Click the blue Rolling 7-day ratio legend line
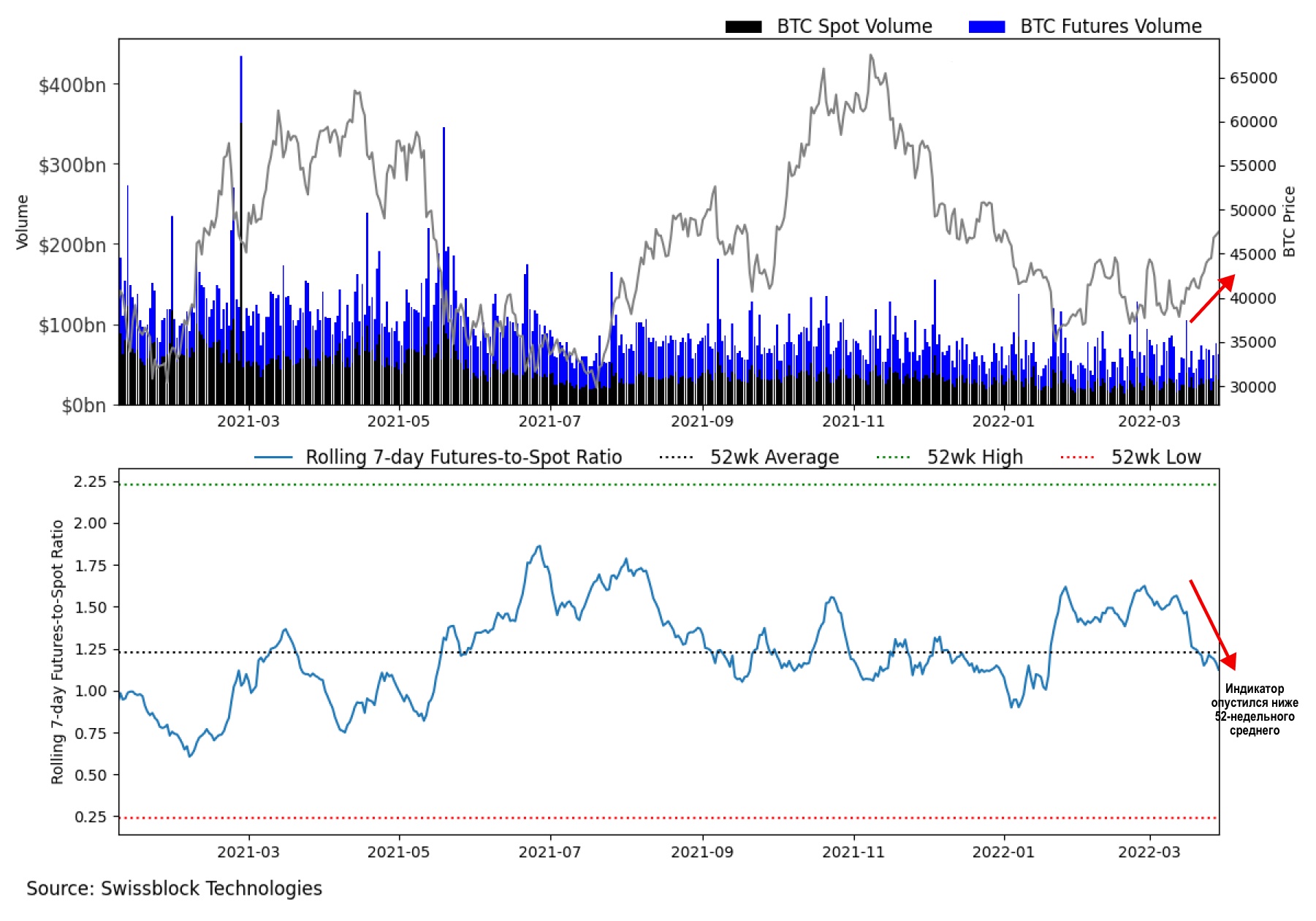This screenshot has height=921, width=1316. click(x=273, y=458)
